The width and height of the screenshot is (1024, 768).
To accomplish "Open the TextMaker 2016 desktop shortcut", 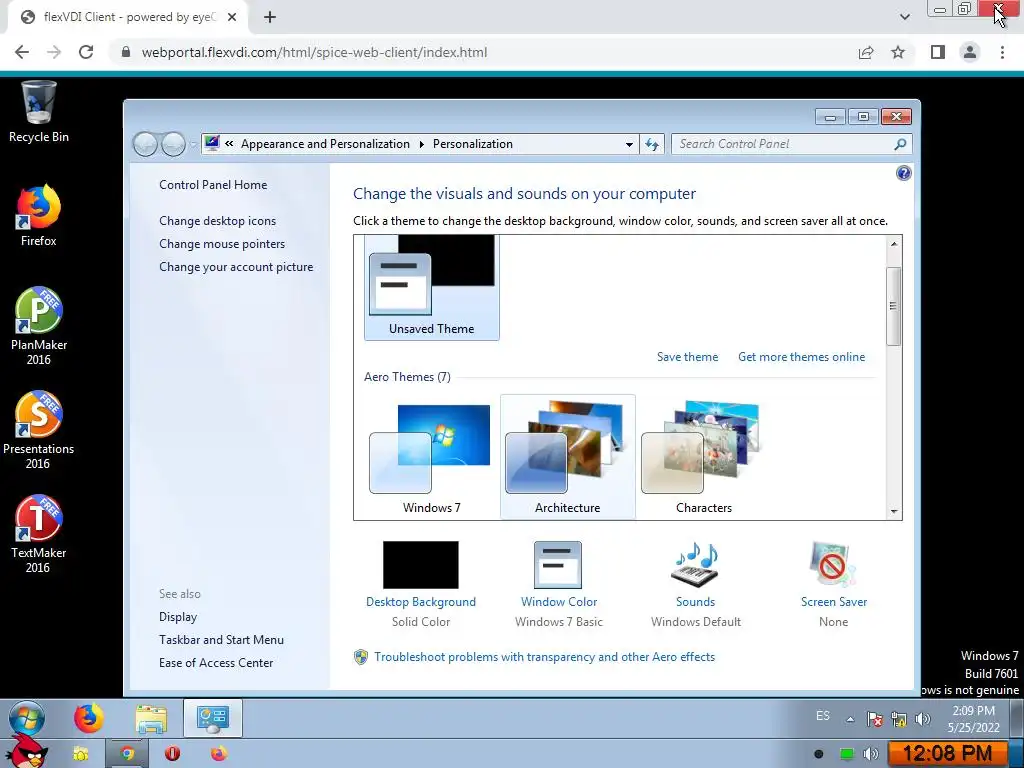I will (39, 534).
